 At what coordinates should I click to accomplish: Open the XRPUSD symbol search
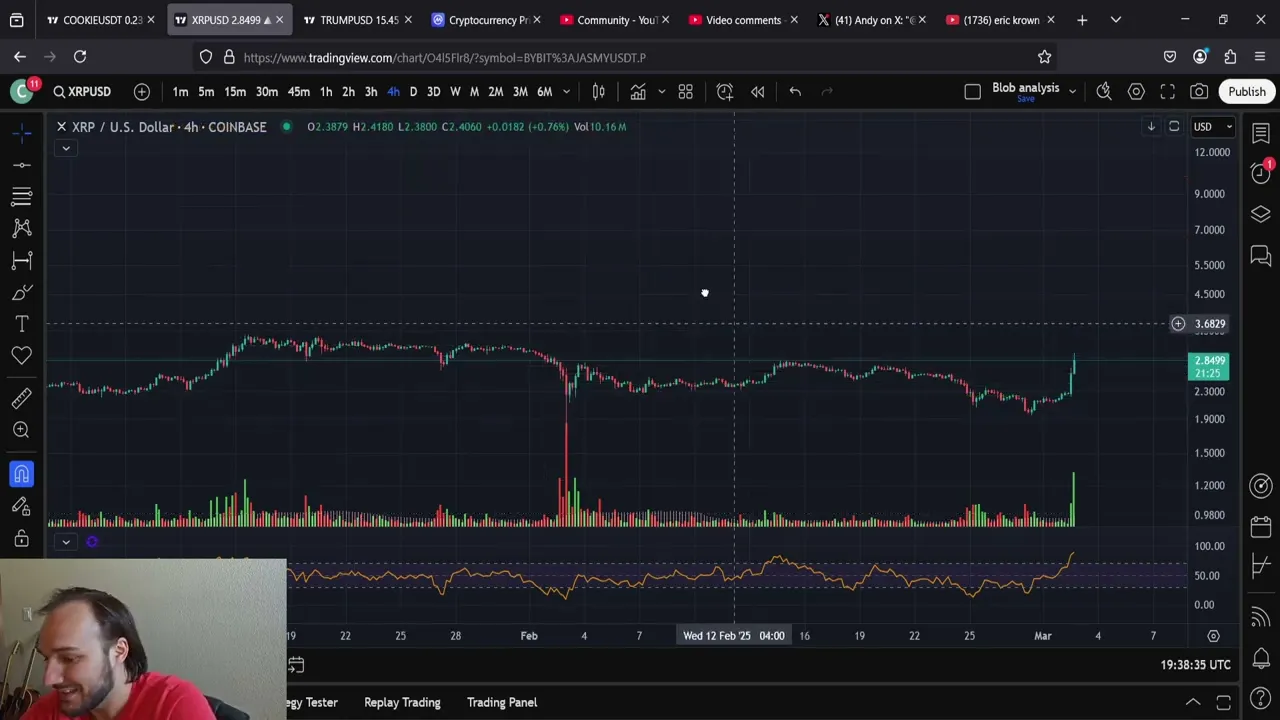[82, 92]
